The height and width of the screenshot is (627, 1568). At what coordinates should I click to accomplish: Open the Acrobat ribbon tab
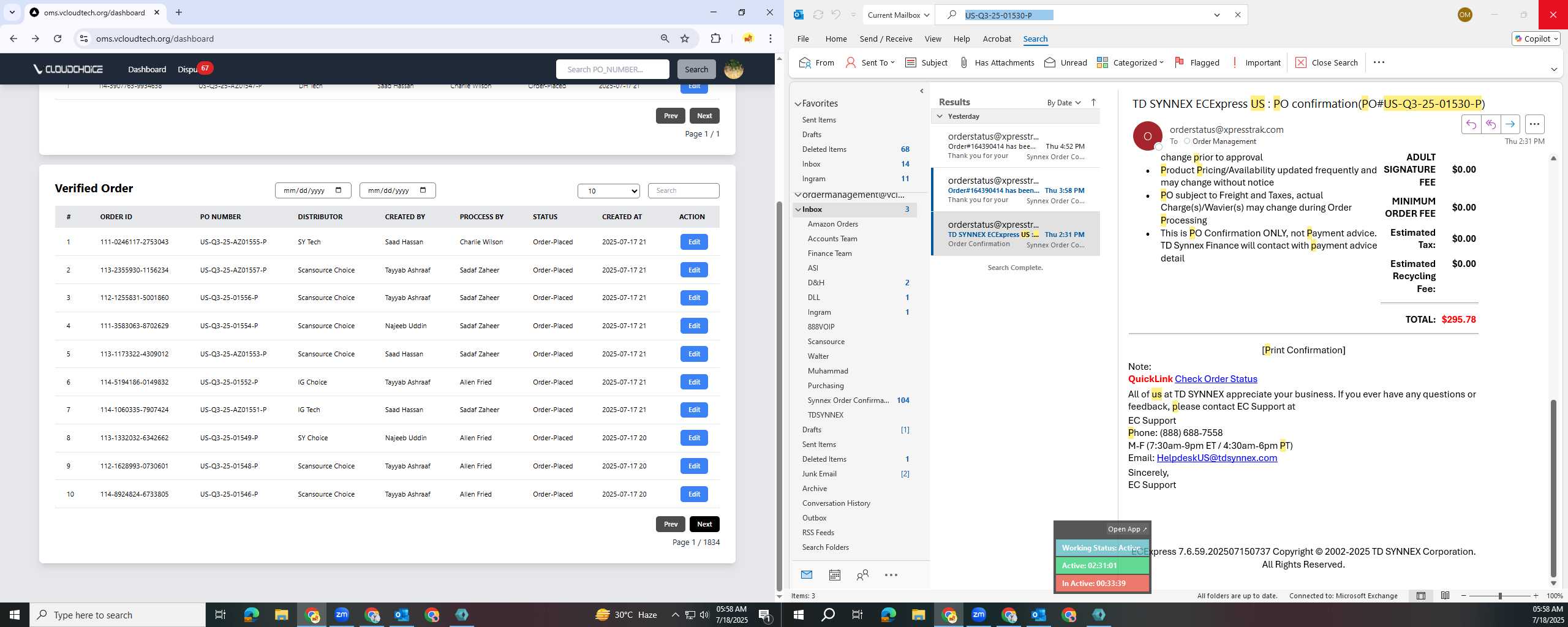997,39
